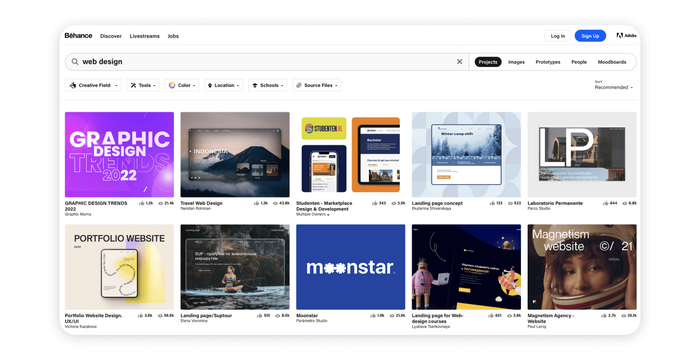Switch to the Images tab
Viewport: 700px width, 360px height.
click(516, 62)
